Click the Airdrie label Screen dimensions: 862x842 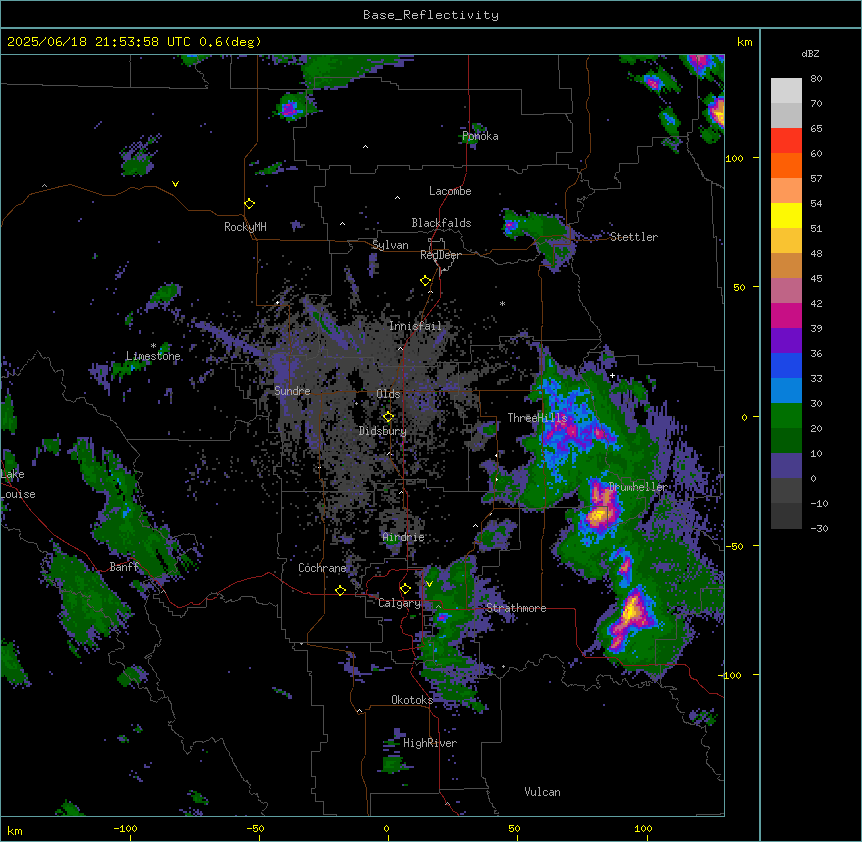pos(404,537)
